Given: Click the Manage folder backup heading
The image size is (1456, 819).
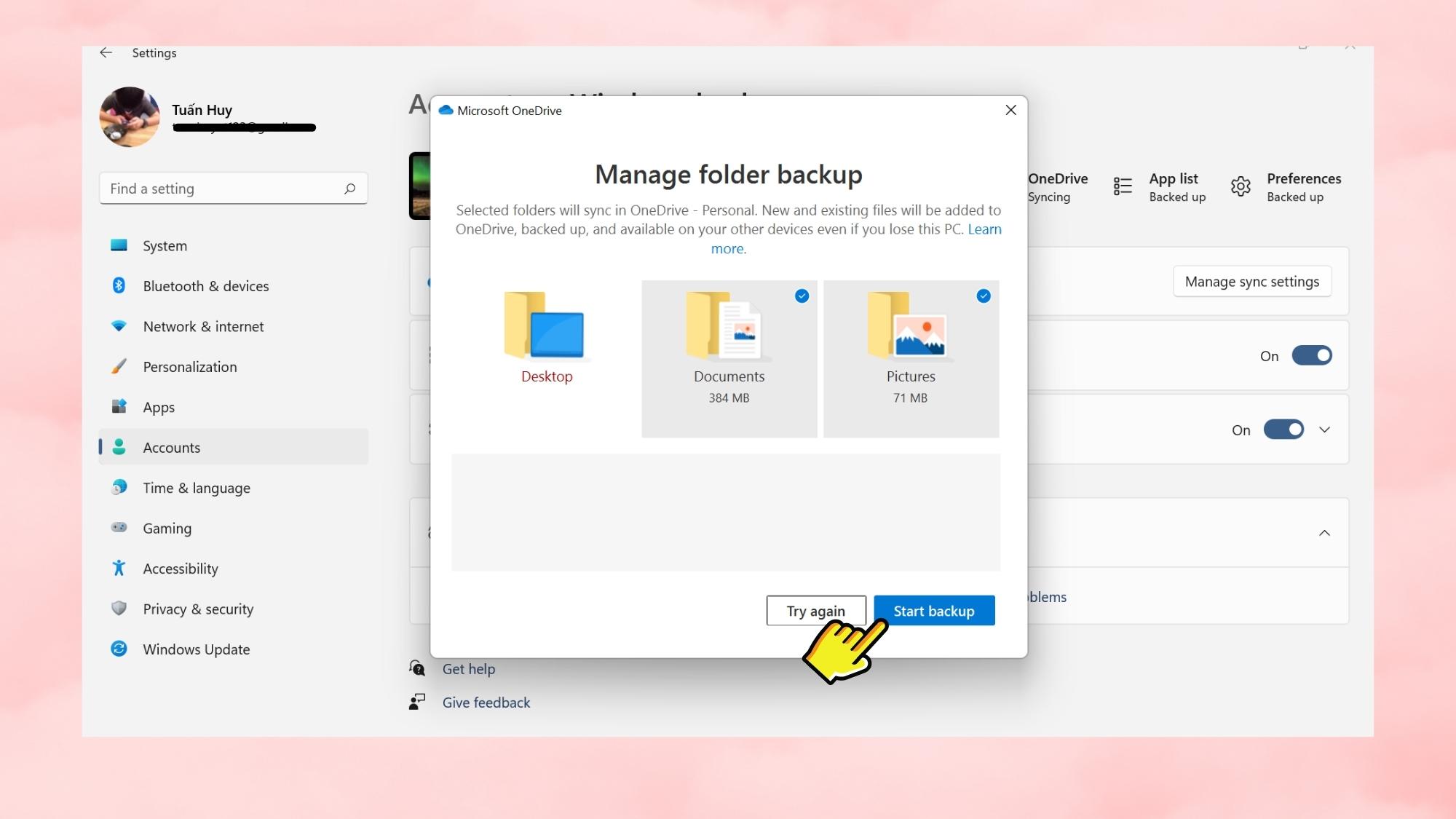Looking at the screenshot, I should [729, 175].
